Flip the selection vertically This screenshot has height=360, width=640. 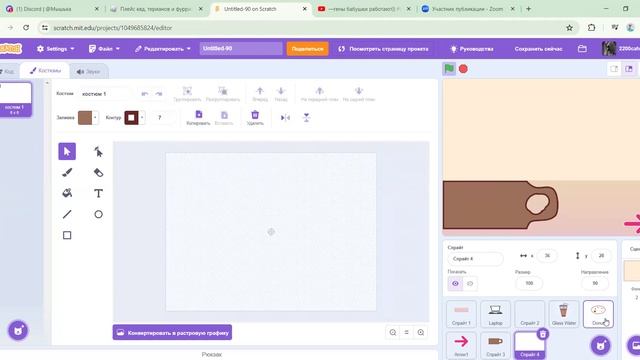pyautogui.click(x=306, y=118)
